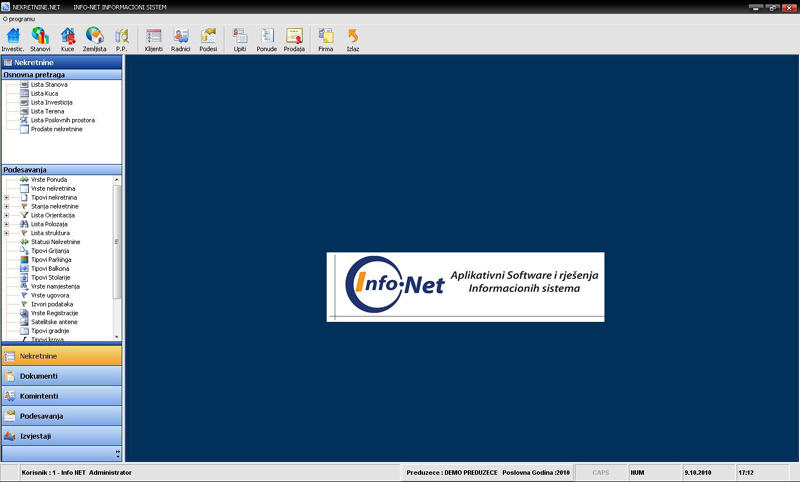This screenshot has height=482, width=800.
Task: Switch to the Izvjestaji navigation tab
Action: click(62, 436)
